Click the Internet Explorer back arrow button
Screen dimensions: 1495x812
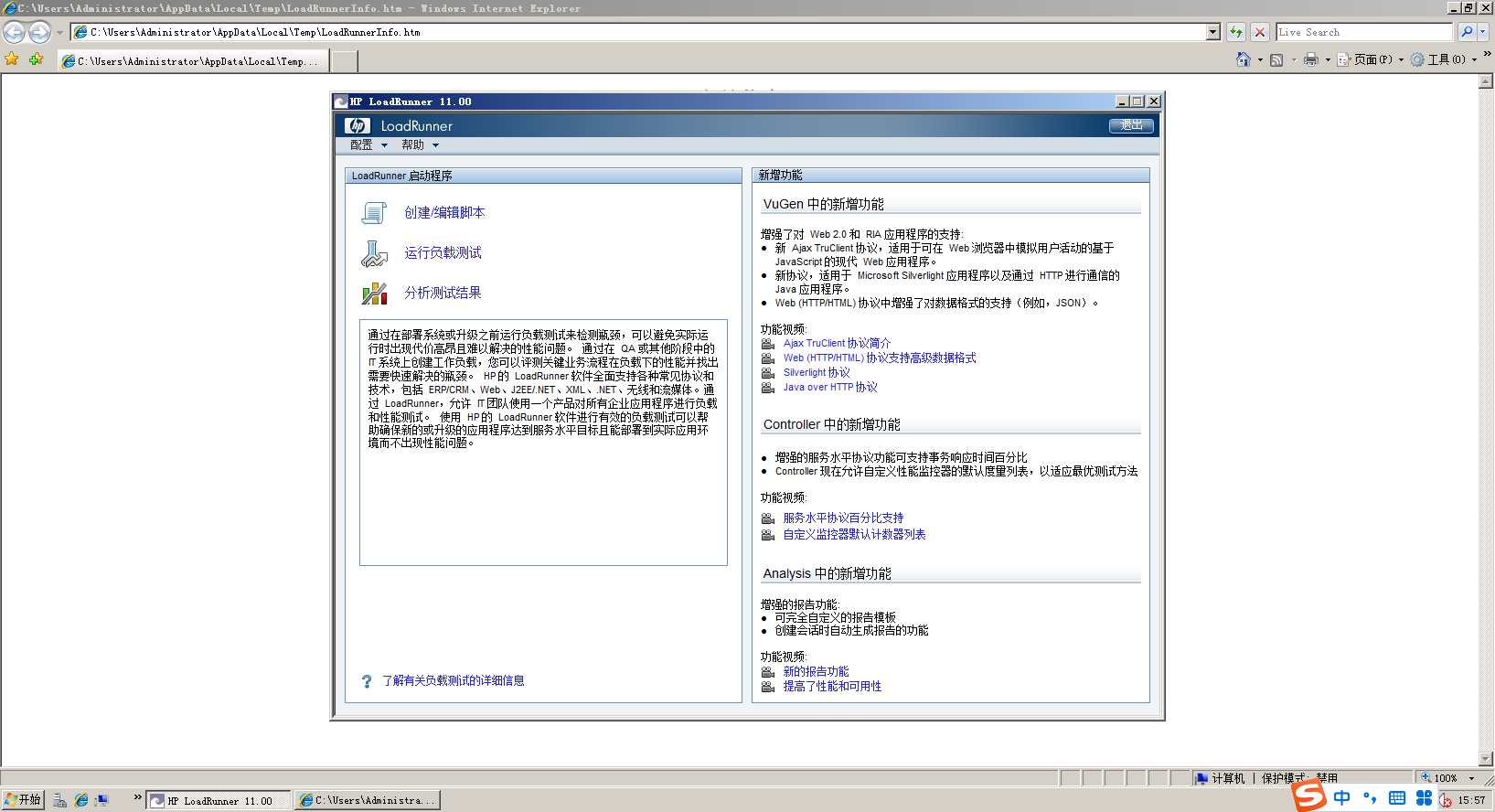pyautogui.click(x=15, y=32)
